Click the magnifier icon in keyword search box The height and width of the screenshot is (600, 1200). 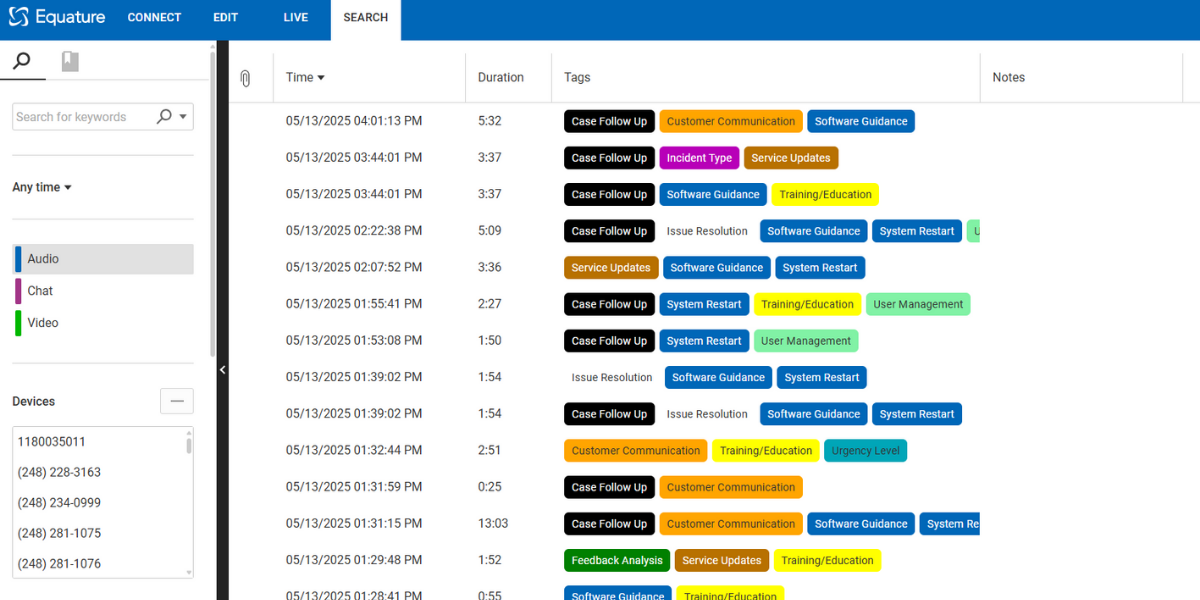(164, 117)
